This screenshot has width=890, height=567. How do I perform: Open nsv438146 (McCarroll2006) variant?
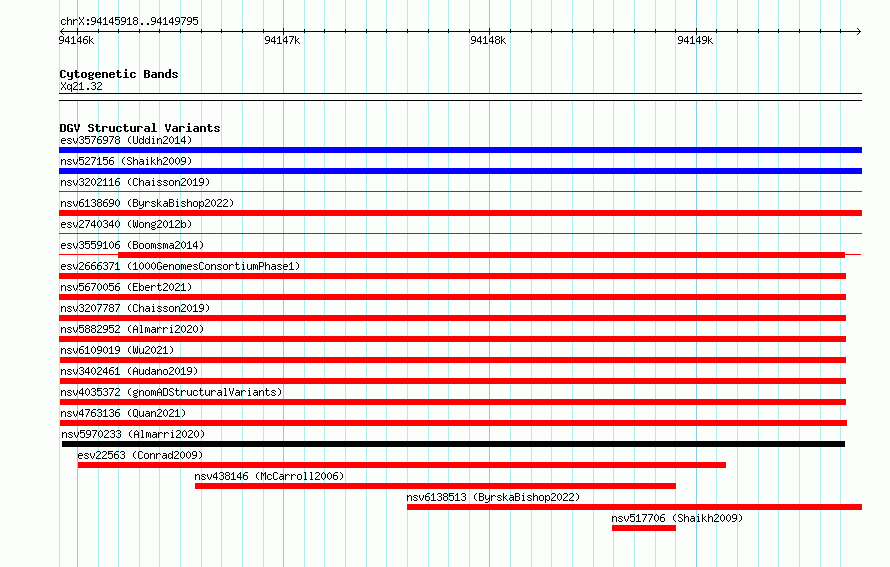(x=269, y=476)
